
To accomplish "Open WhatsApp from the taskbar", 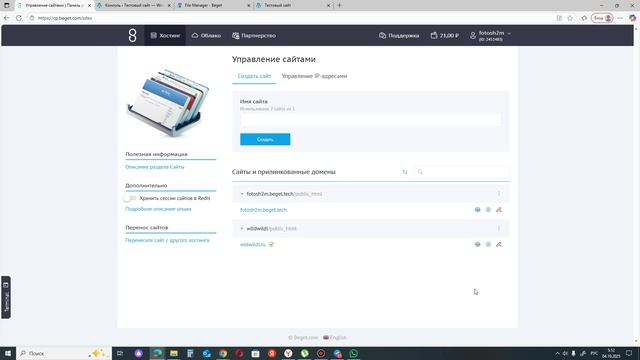I will point(353,353).
